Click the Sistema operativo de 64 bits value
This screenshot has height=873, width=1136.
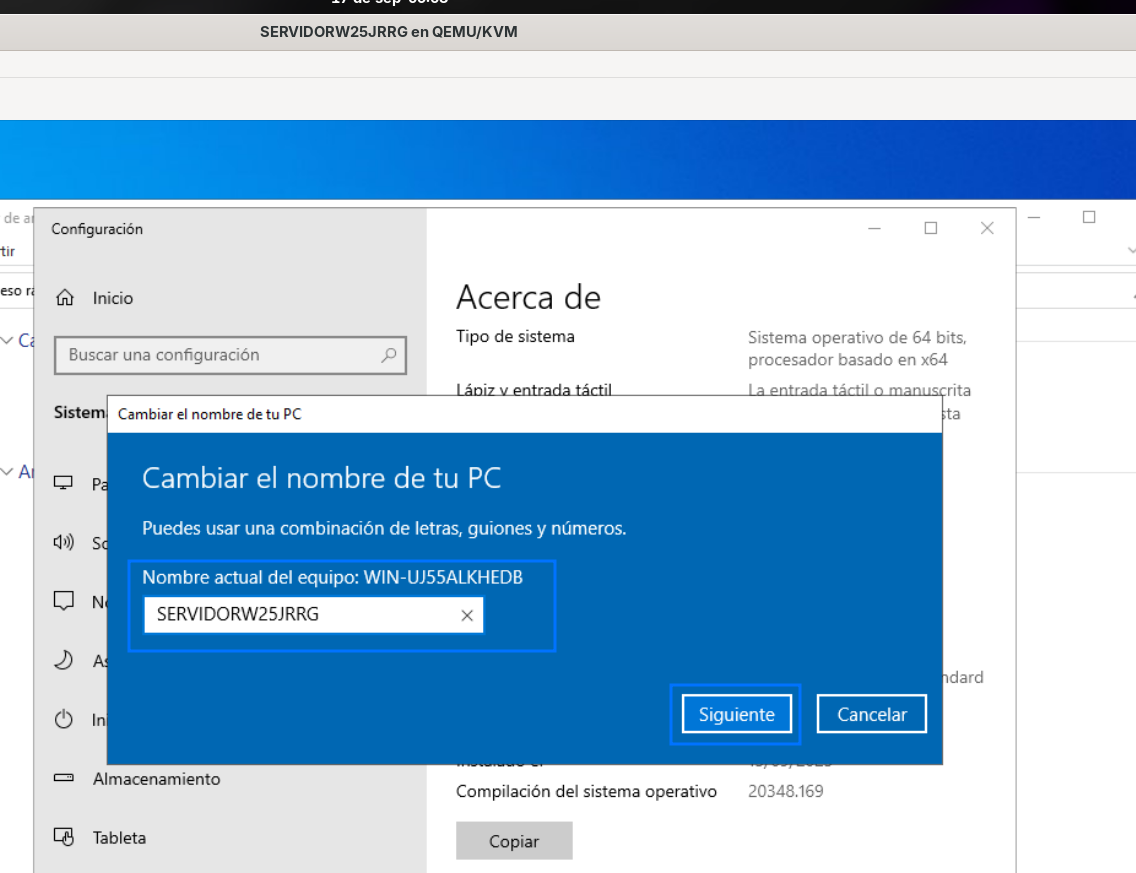click(x=857, y=348)
